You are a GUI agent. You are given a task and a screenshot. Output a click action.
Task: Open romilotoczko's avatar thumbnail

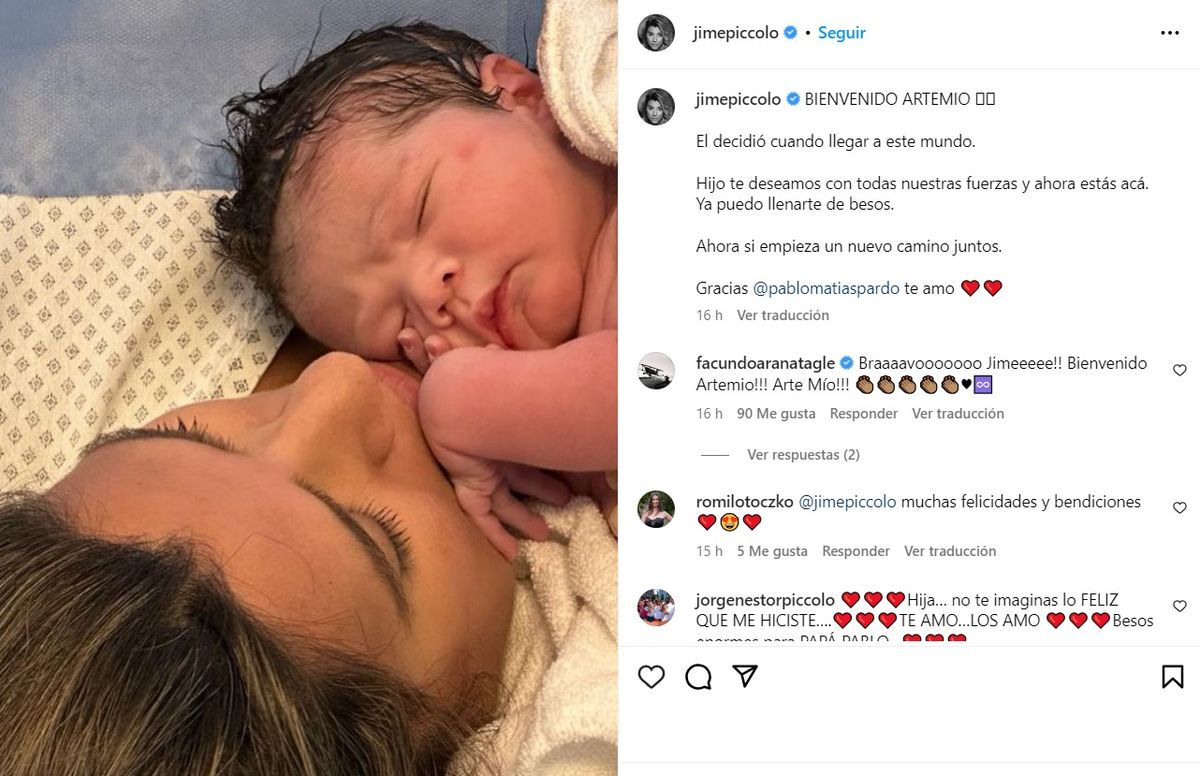pos(656,509)
